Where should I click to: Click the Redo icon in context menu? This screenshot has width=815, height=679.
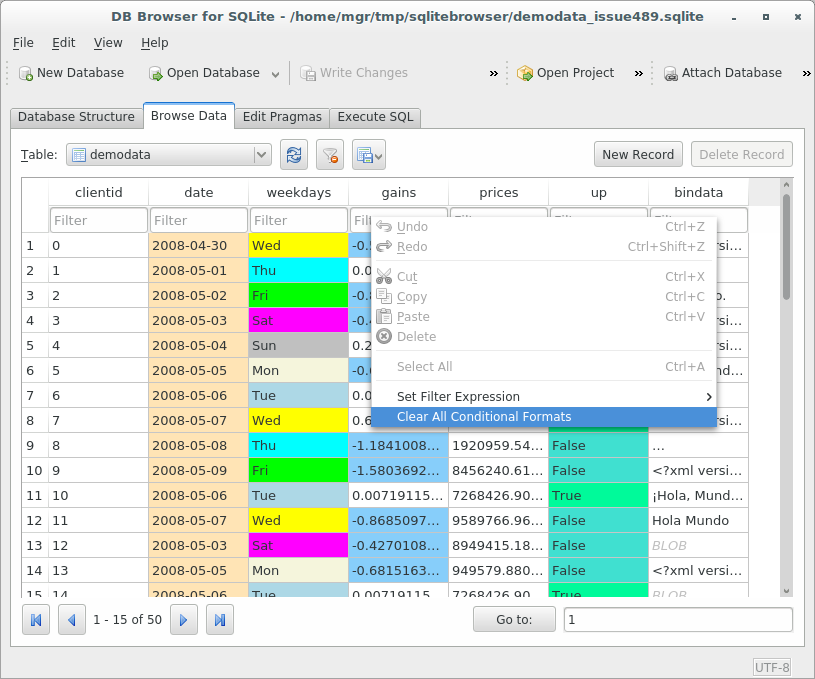click(384, 246)
